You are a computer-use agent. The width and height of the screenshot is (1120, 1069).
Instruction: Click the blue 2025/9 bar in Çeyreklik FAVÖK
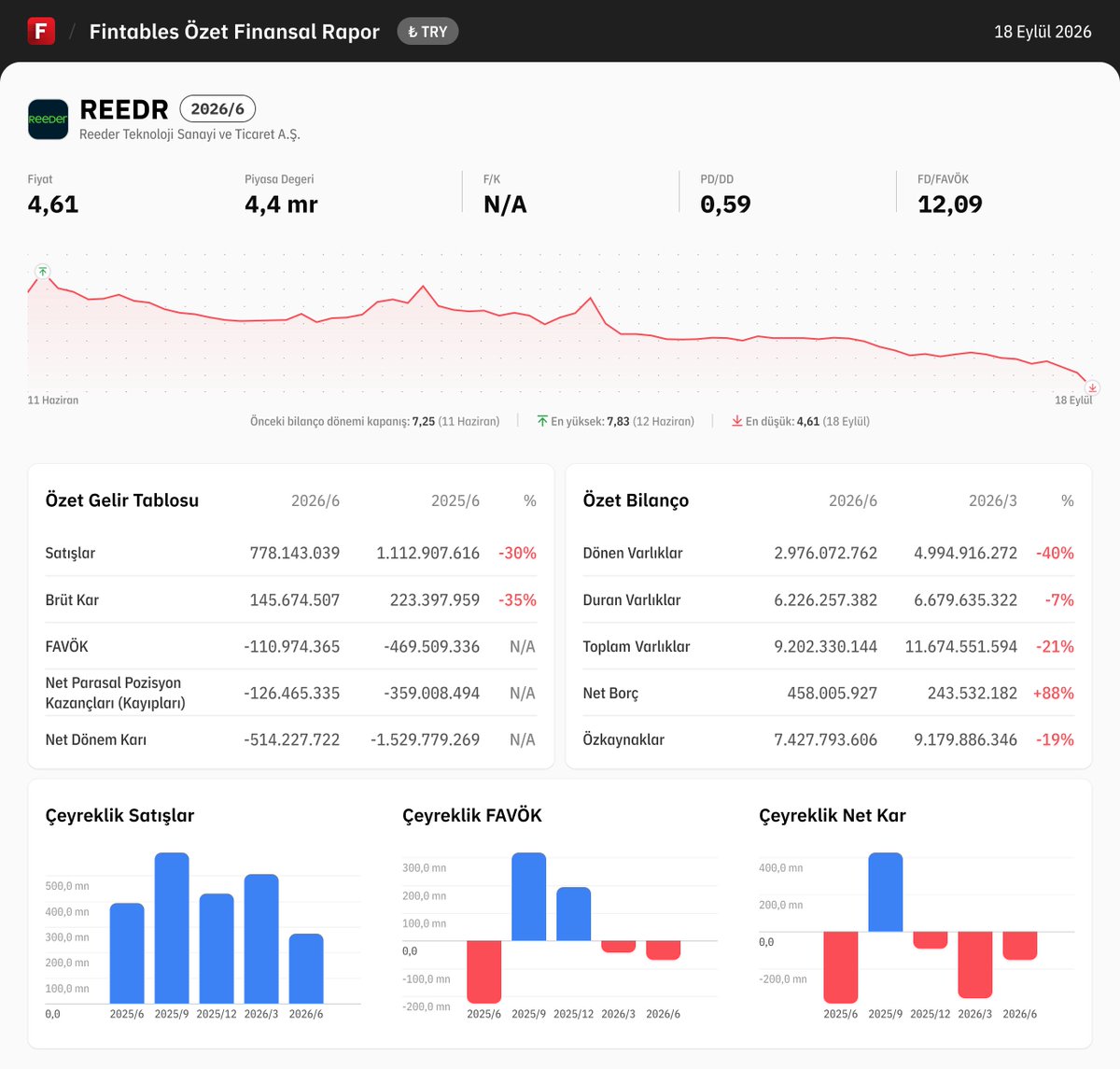(x=529, y=896)
